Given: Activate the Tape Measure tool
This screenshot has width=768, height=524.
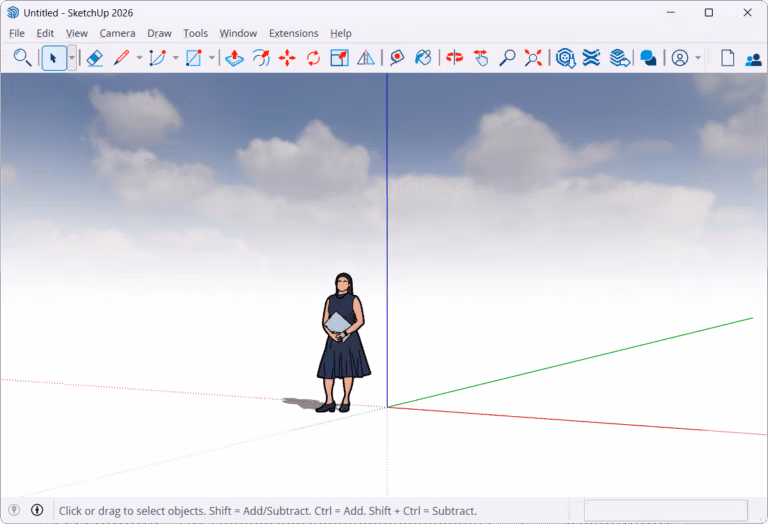Looking at the screenshot, I should point(397,58).
